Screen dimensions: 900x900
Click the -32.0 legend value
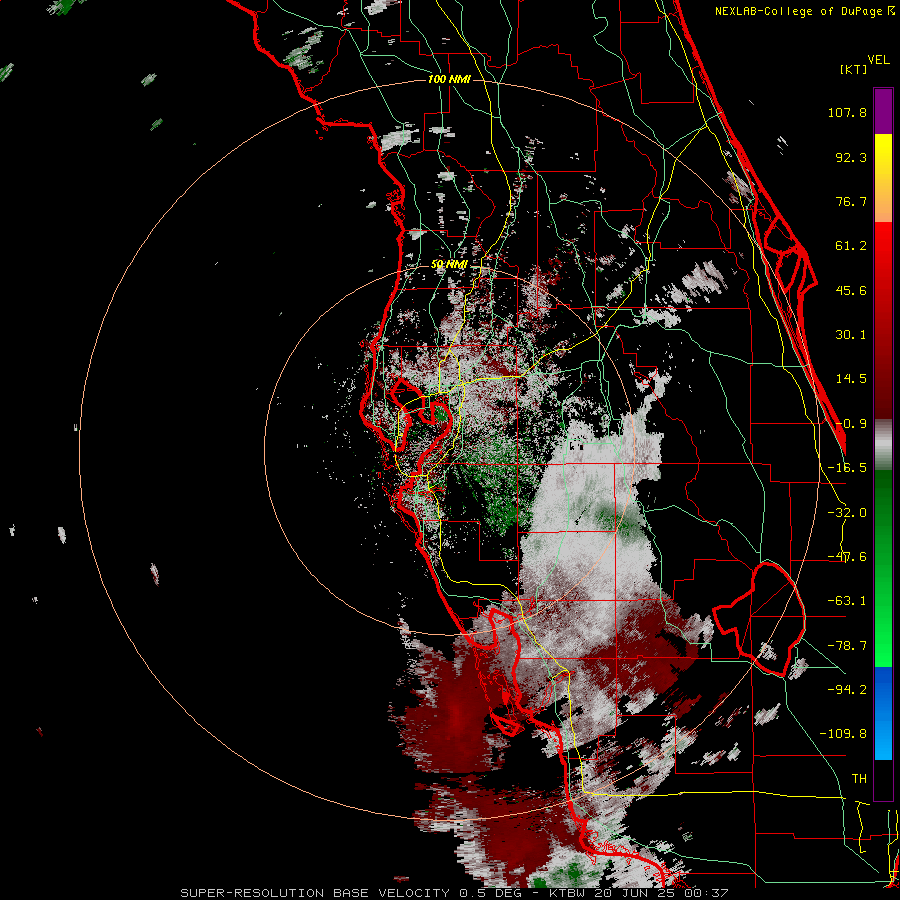[847, 513]
